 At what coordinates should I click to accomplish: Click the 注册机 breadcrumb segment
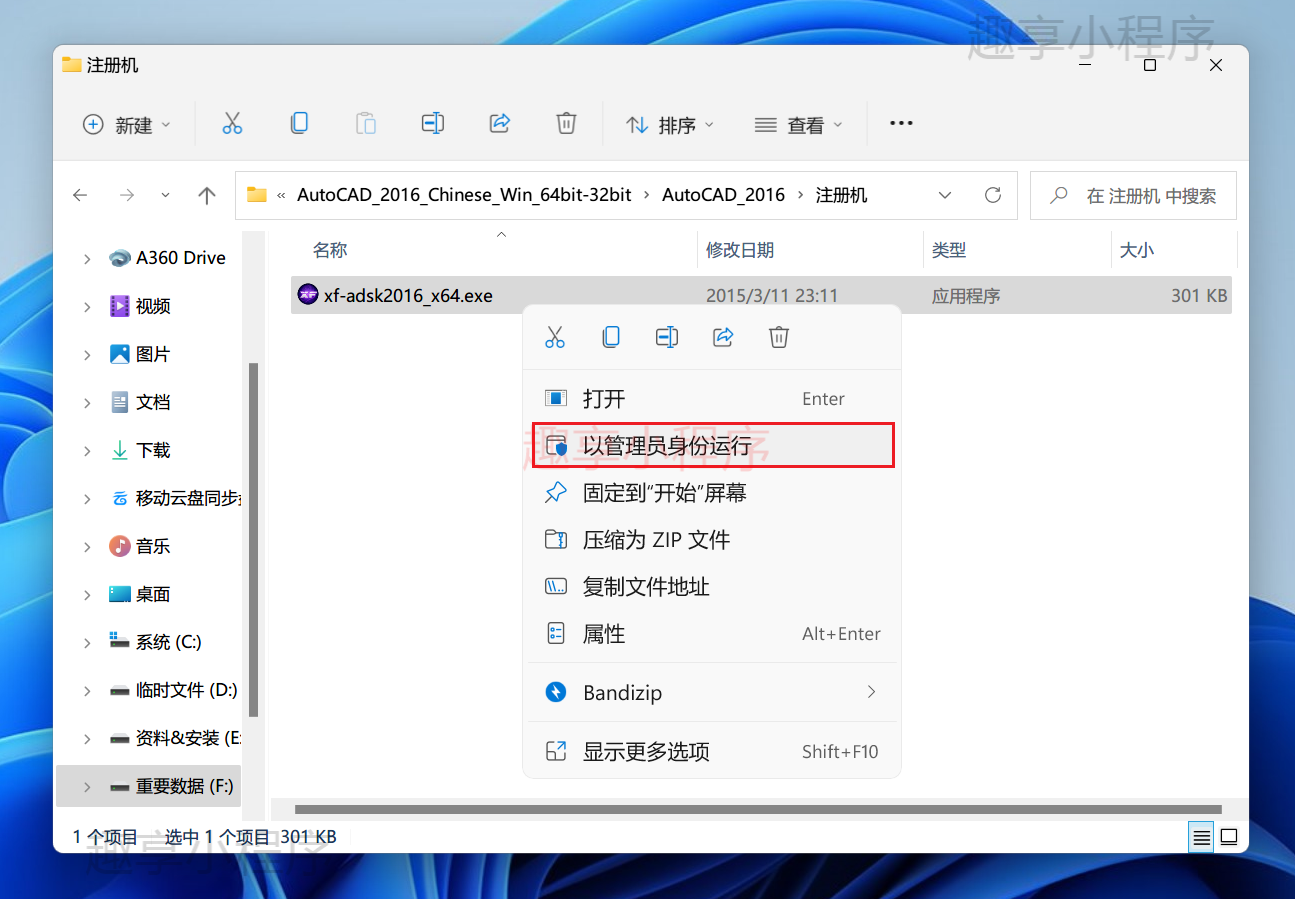click(x=841, y=195)
